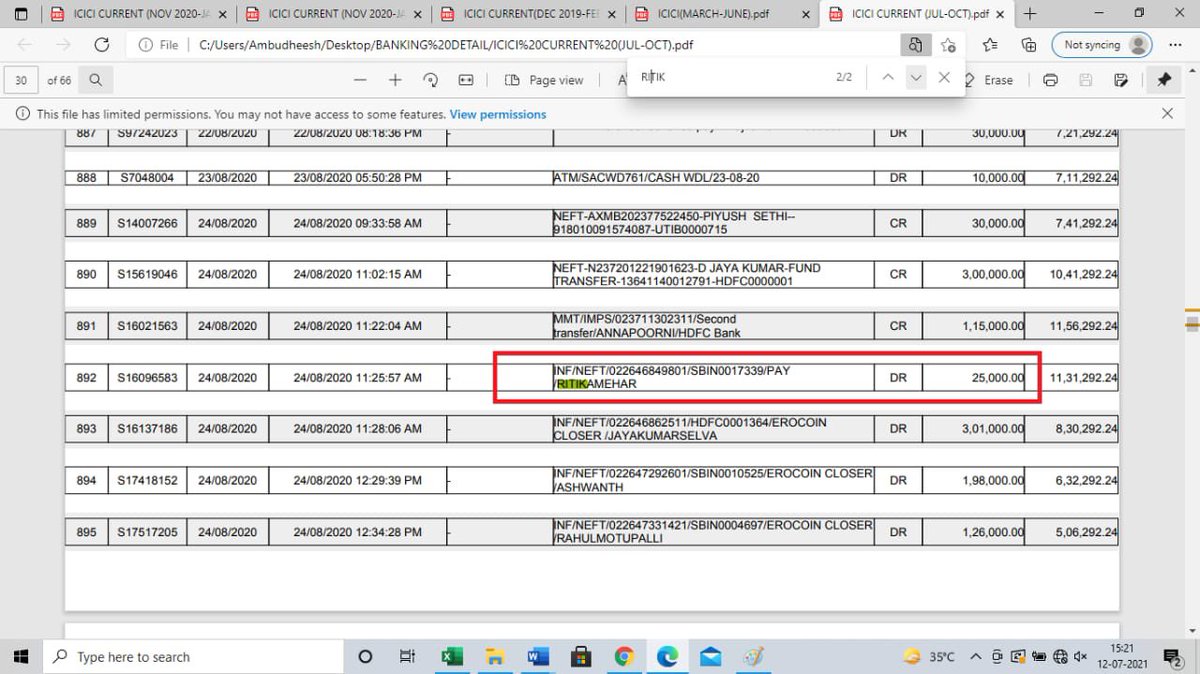
Task: Open the new tab plus button
Action: [x=1031, y=14]
